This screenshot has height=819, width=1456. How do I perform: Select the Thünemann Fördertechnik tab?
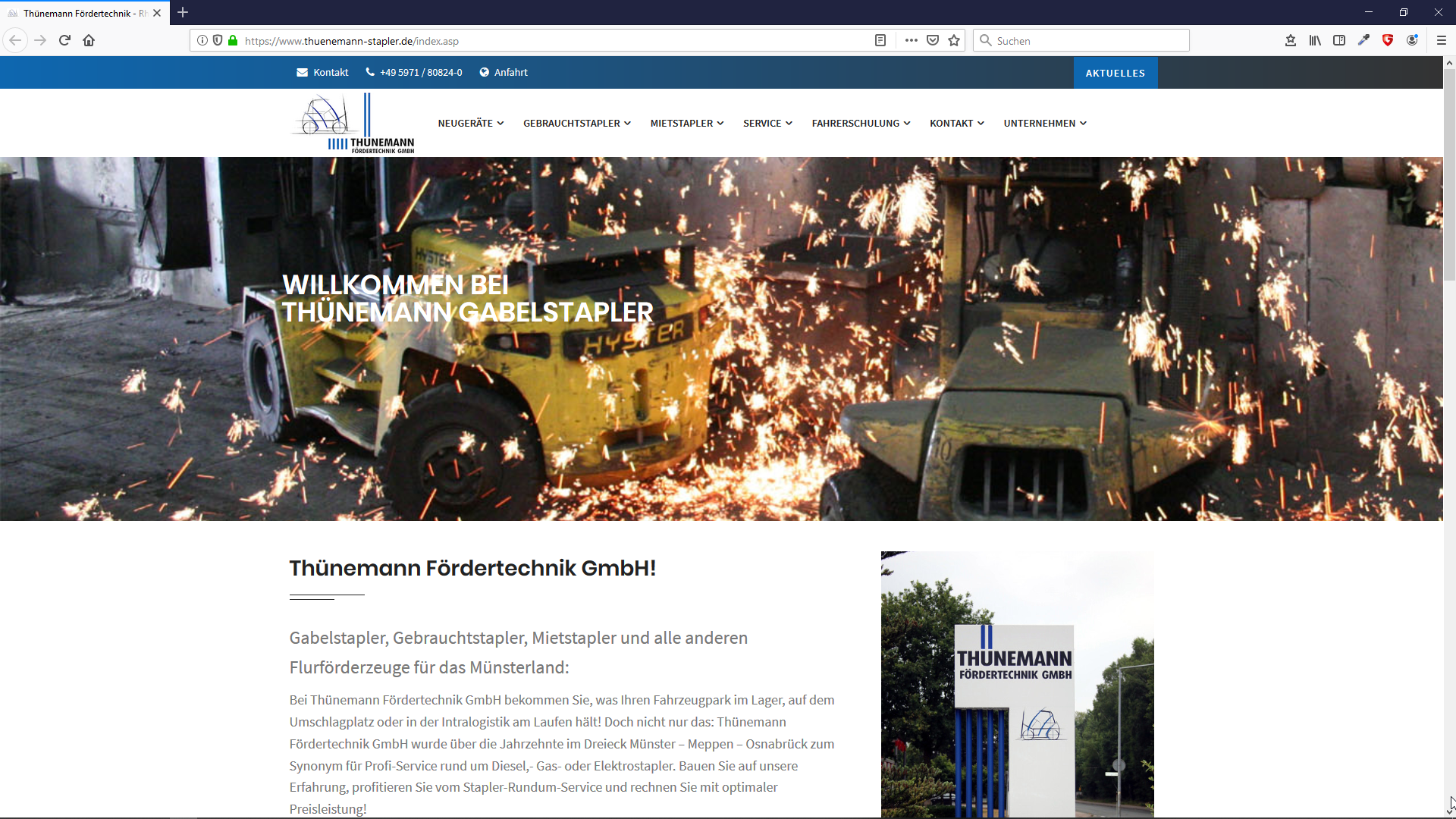84,13
